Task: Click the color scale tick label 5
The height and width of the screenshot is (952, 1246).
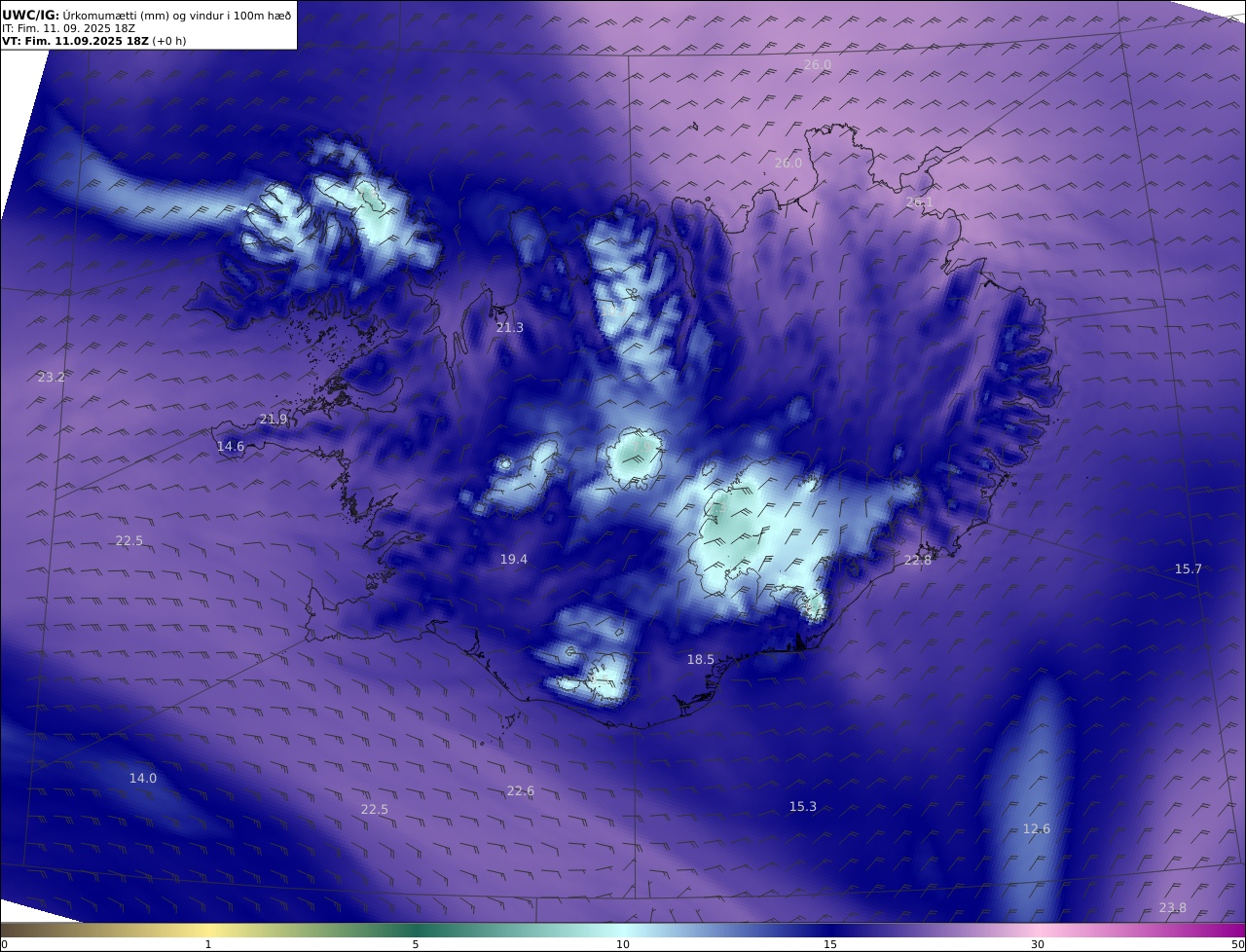Action: (x=416, y=945)
